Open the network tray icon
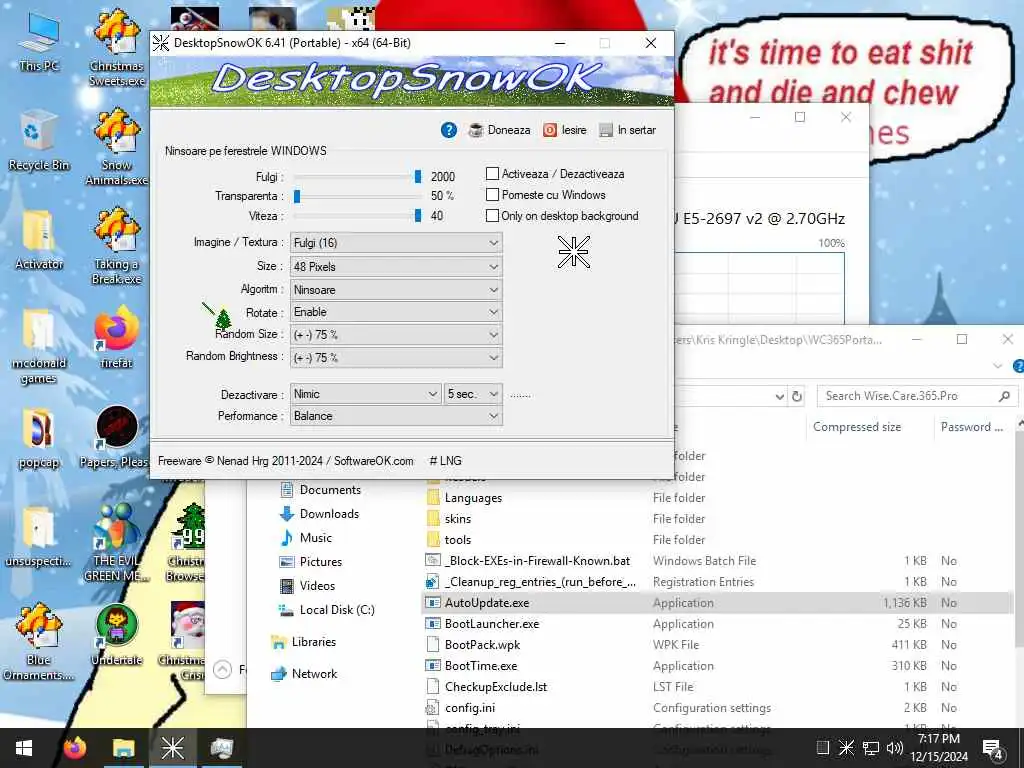The image size is (1024, 768). point(871,748)
